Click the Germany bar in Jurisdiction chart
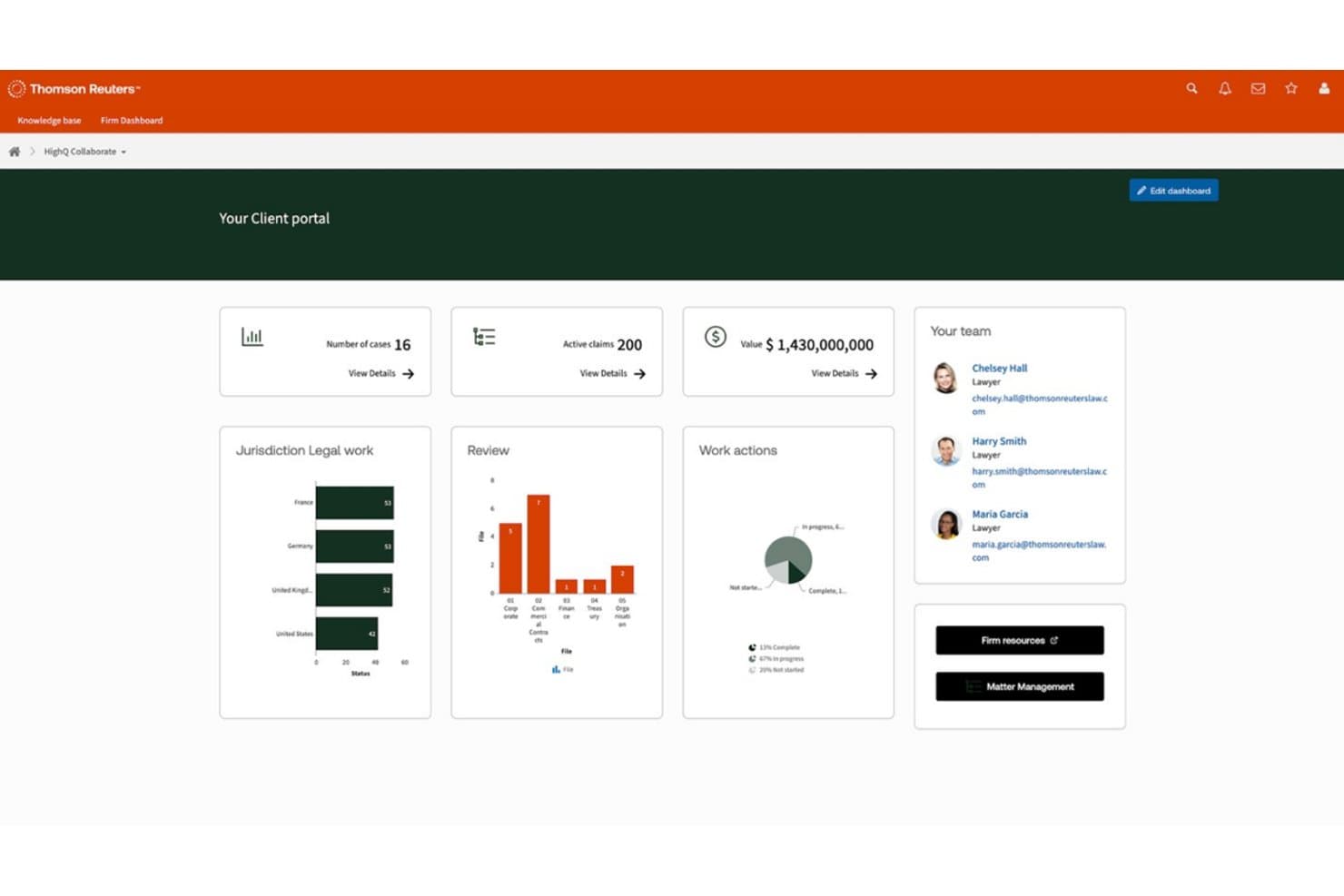This screenshot has height=896, width=1344. click(355, 546)
